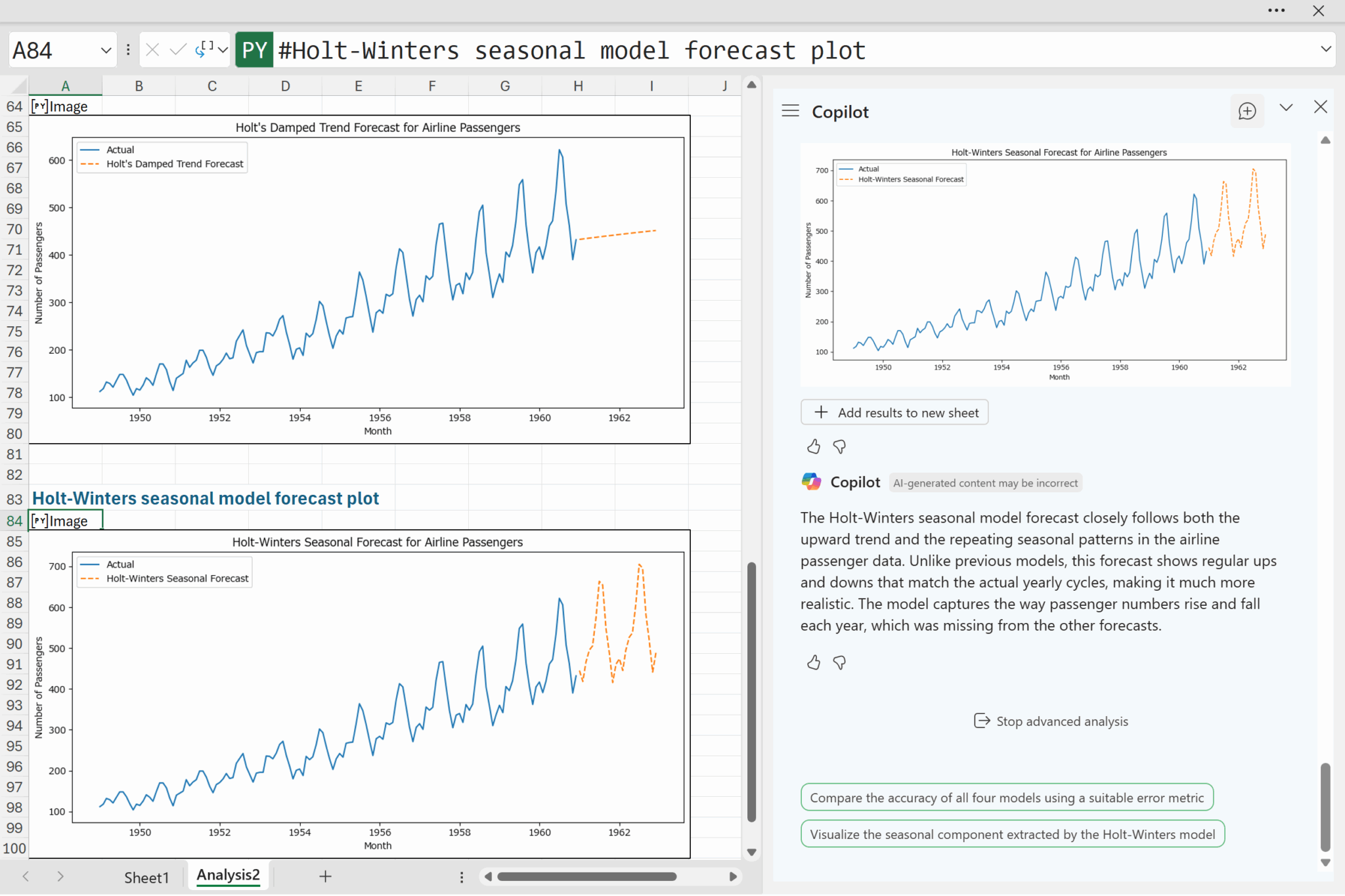Thumbs up the Holt-Winters explanation
The width and height of the screenshot is (1345, 896).
click(814, 662)
